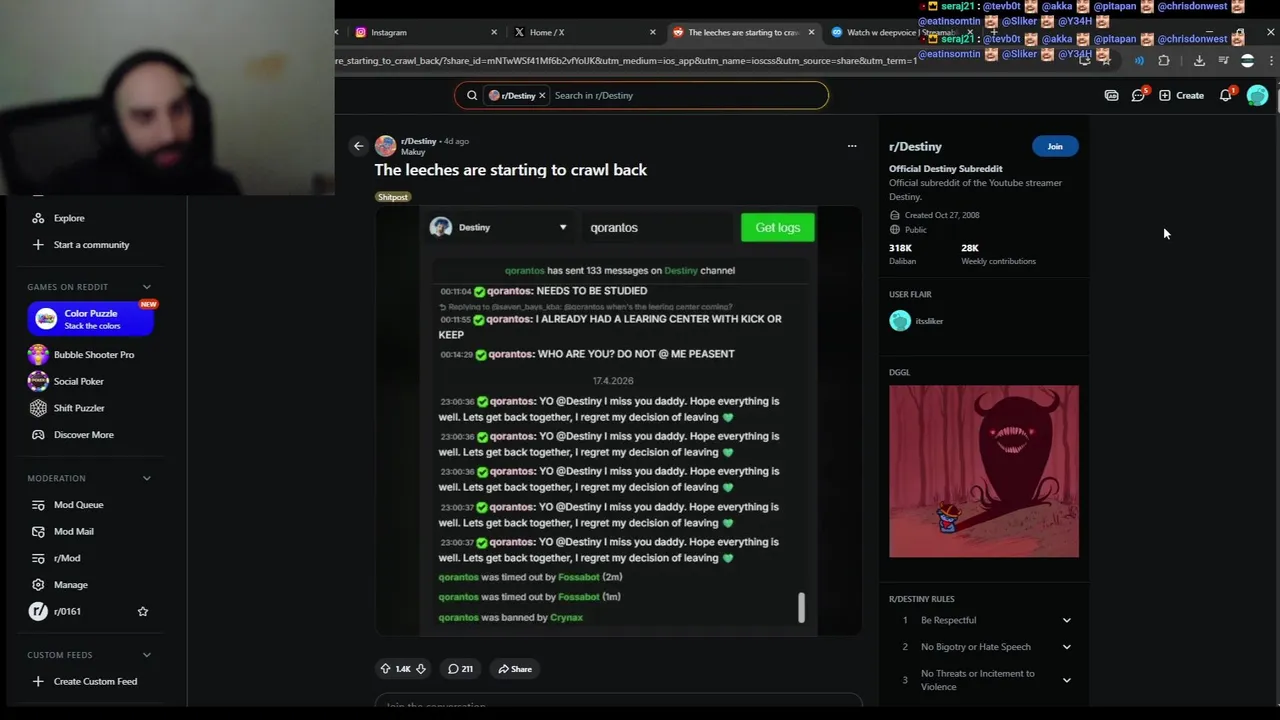Image resolution: width=1280 pixels, height=720 pixels.
Task: Open the browser extensions puzzle icon
Action: point(1164,61)
